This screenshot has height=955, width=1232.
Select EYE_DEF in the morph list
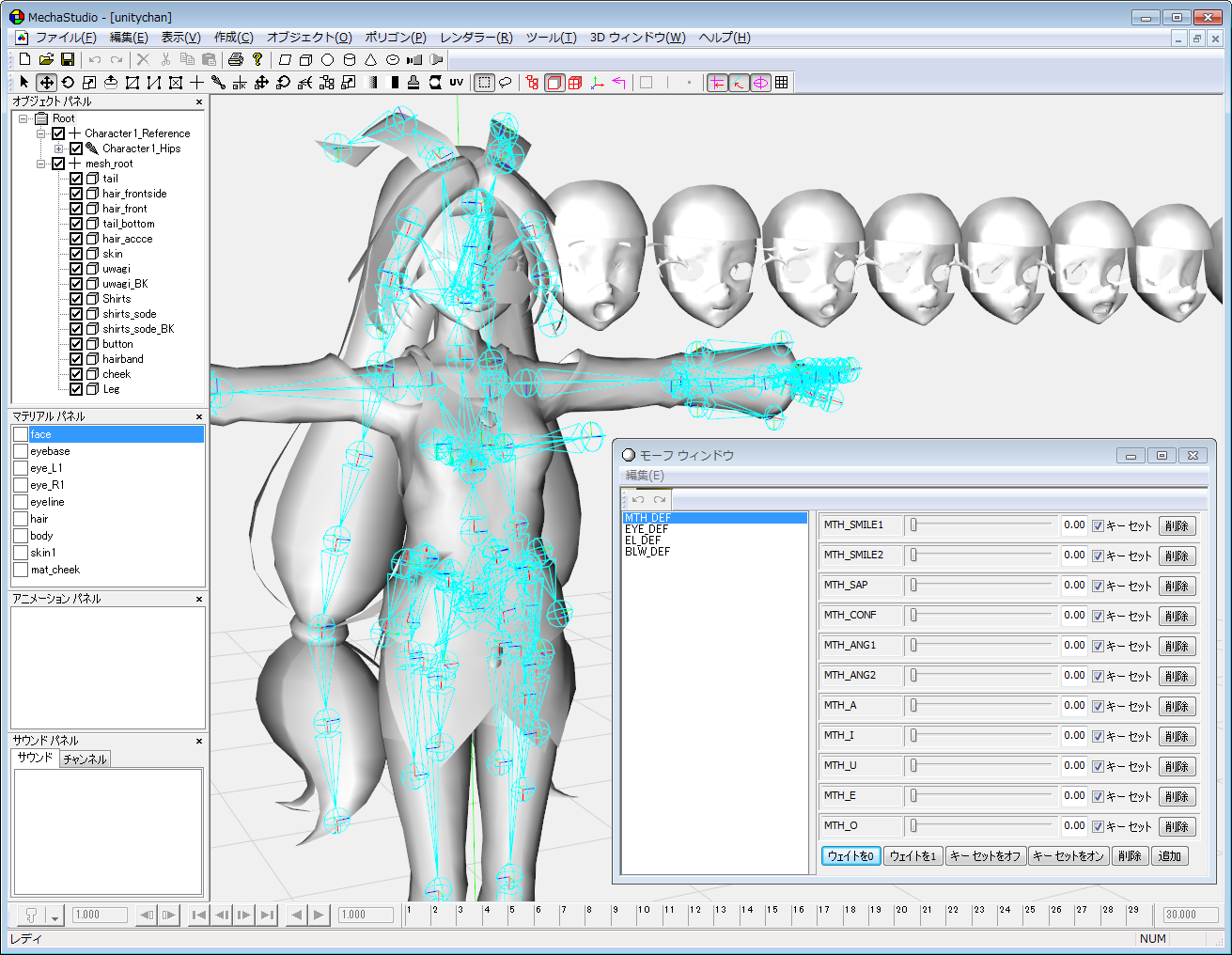[647, 529]
